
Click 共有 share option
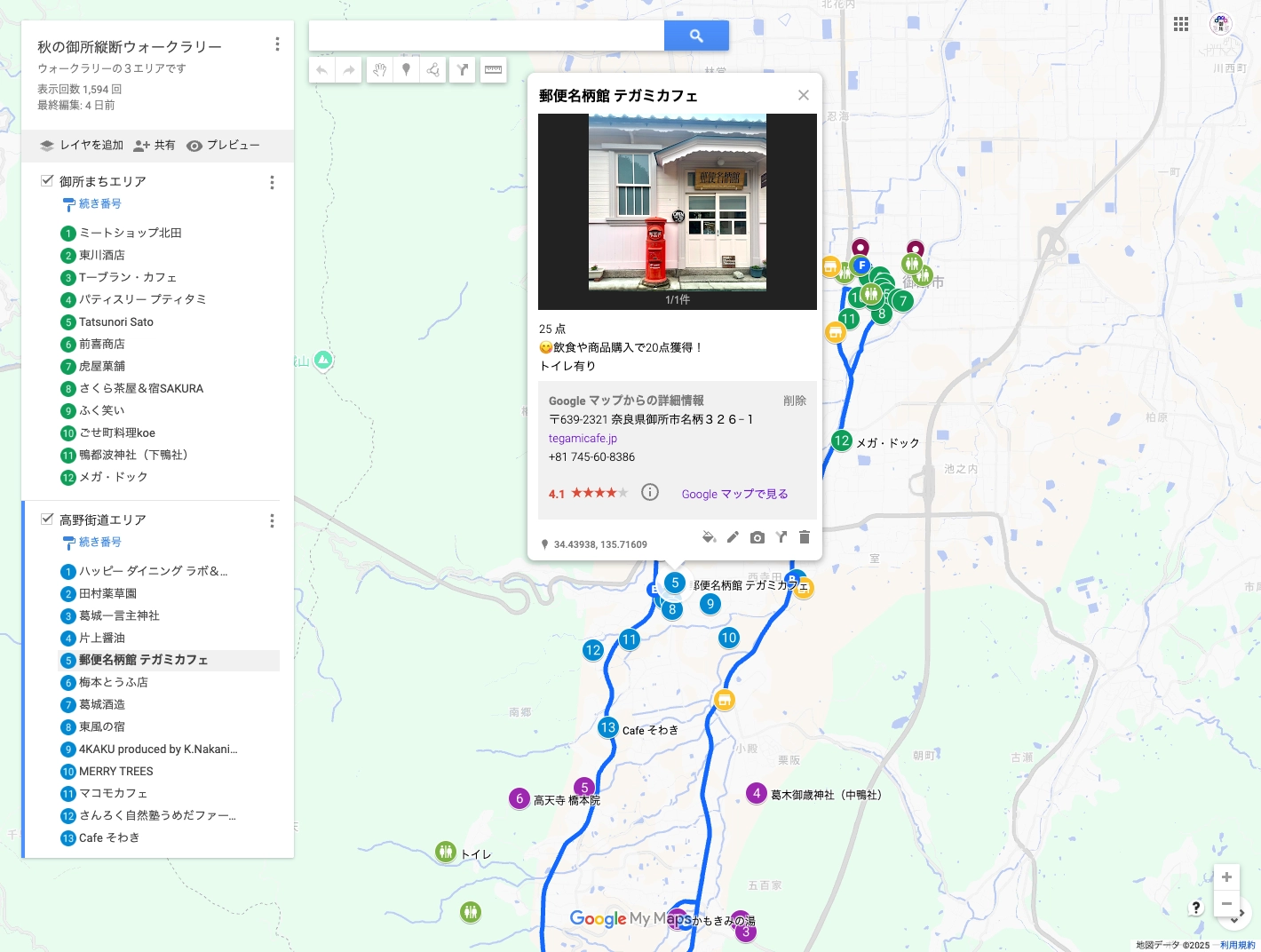[x=155, y=146]
